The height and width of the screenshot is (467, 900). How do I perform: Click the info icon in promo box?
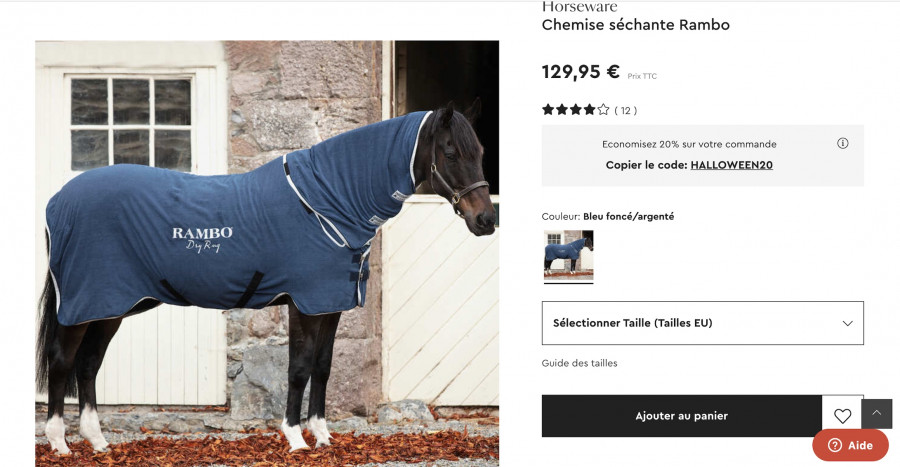842,143
